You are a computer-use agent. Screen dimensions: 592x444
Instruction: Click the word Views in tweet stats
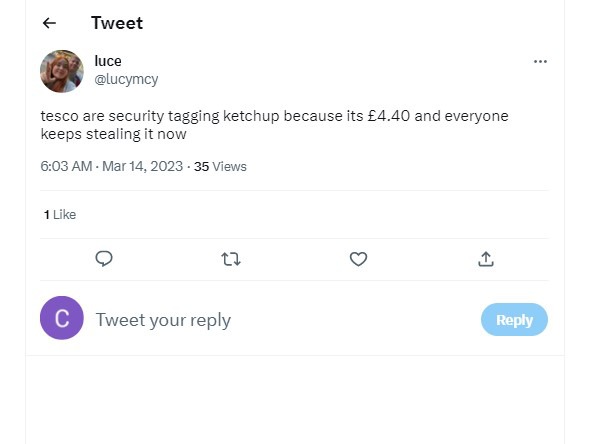229,166
